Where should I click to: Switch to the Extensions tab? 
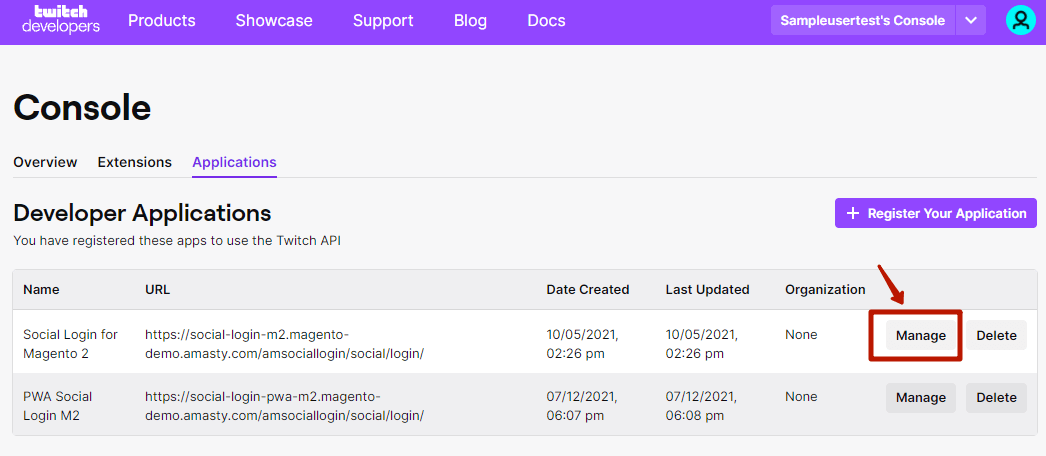pos(135,162)
